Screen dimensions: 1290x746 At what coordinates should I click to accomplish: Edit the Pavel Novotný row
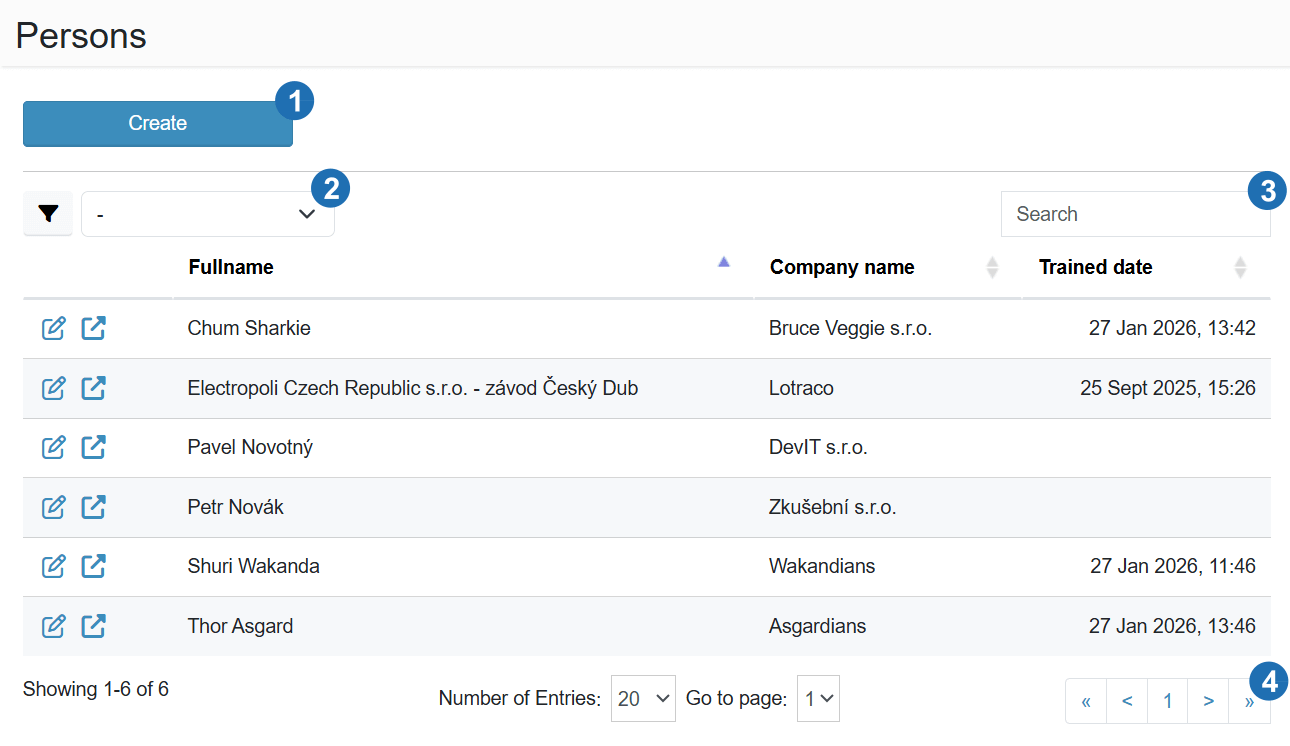point(54,447)
